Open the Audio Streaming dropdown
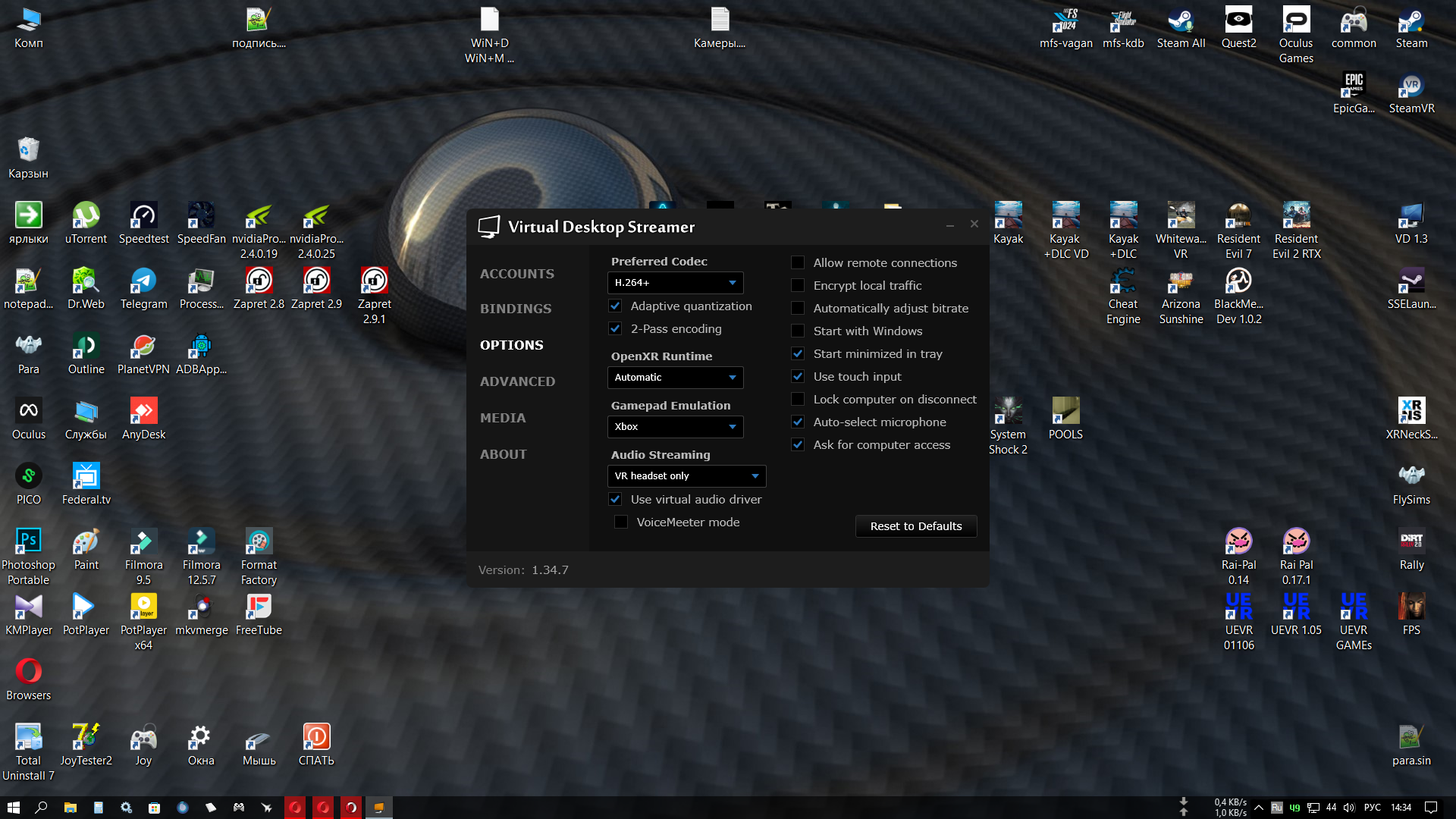1456x819 pixels. [686, 475]
